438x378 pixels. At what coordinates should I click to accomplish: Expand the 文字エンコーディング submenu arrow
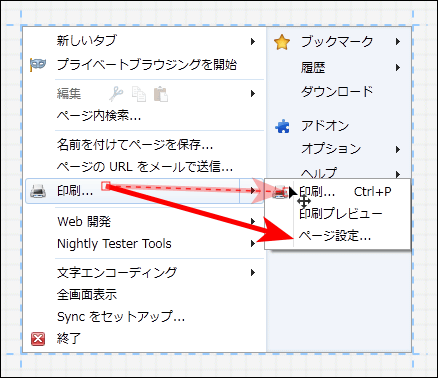(253, 273)
